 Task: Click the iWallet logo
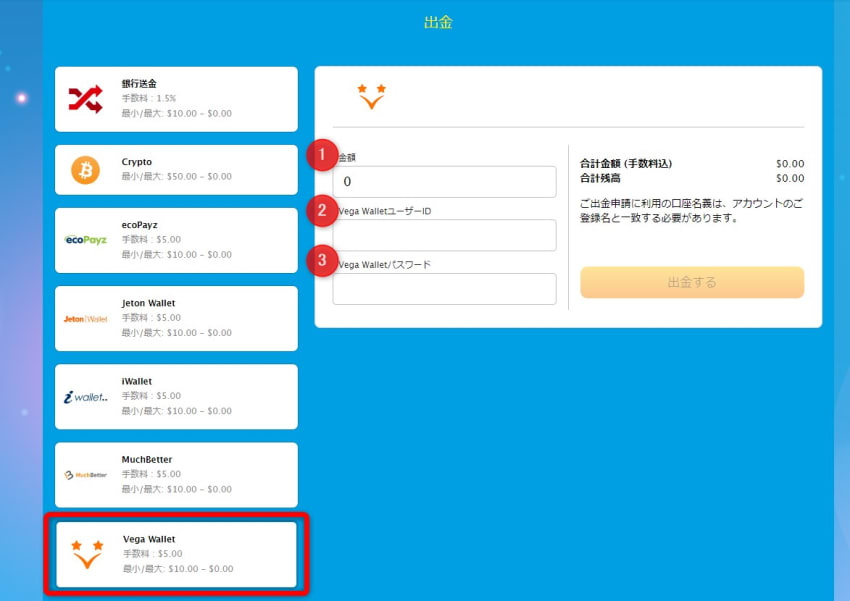(86, 397)
